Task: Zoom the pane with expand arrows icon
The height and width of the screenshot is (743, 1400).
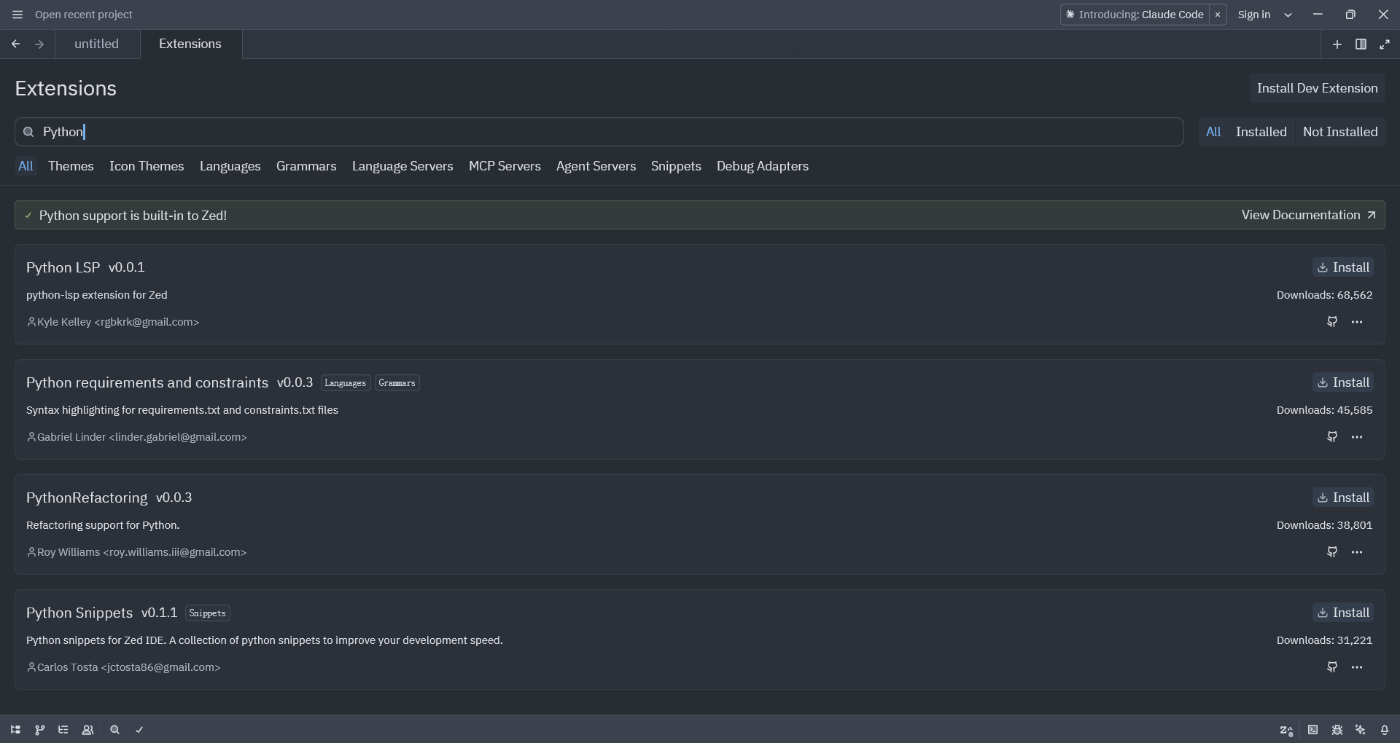Action: coord(1385,44)
